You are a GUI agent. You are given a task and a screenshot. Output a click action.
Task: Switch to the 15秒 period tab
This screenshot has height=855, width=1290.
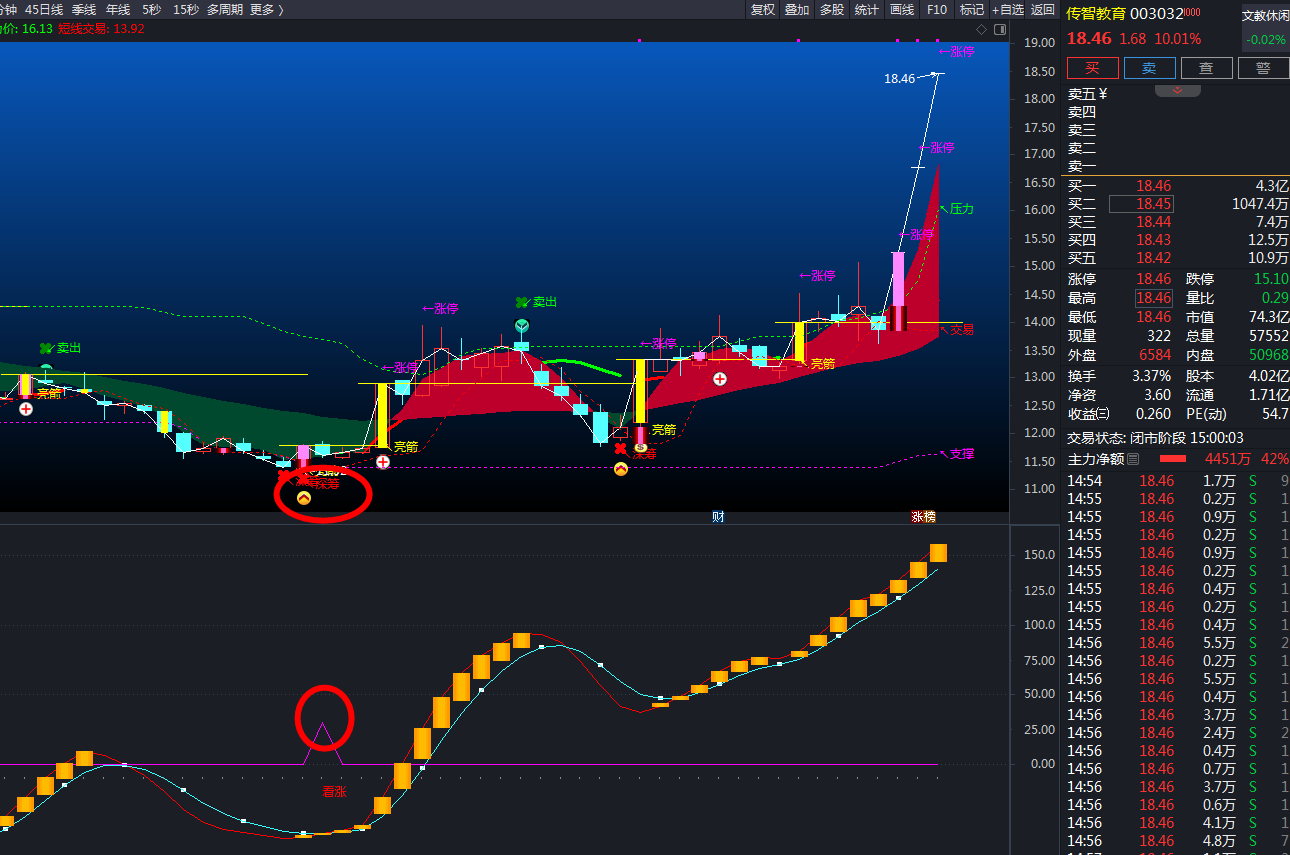185,9
